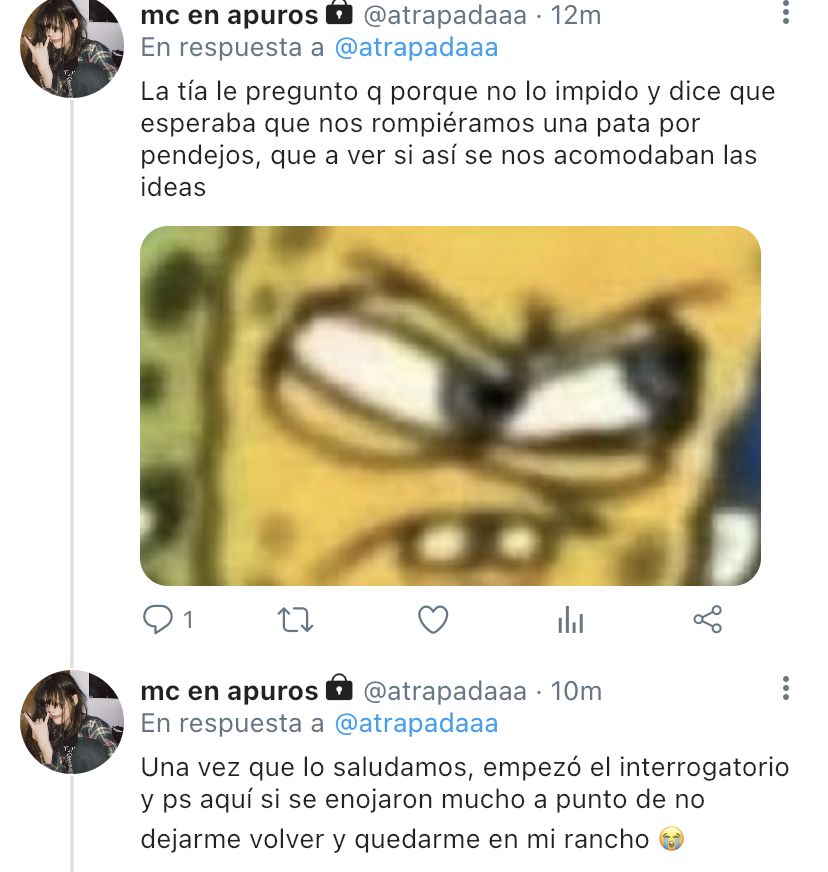Open @atrapadaaa mention link in the first tweet
The width and height of the screenshot is (828, 872).
pos(416,47)
